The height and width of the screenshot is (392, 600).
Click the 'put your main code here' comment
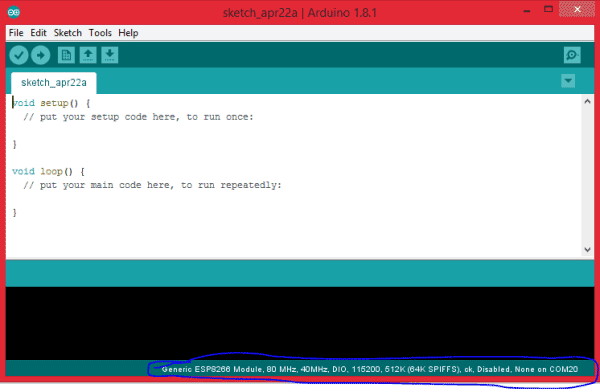[152, 185]
